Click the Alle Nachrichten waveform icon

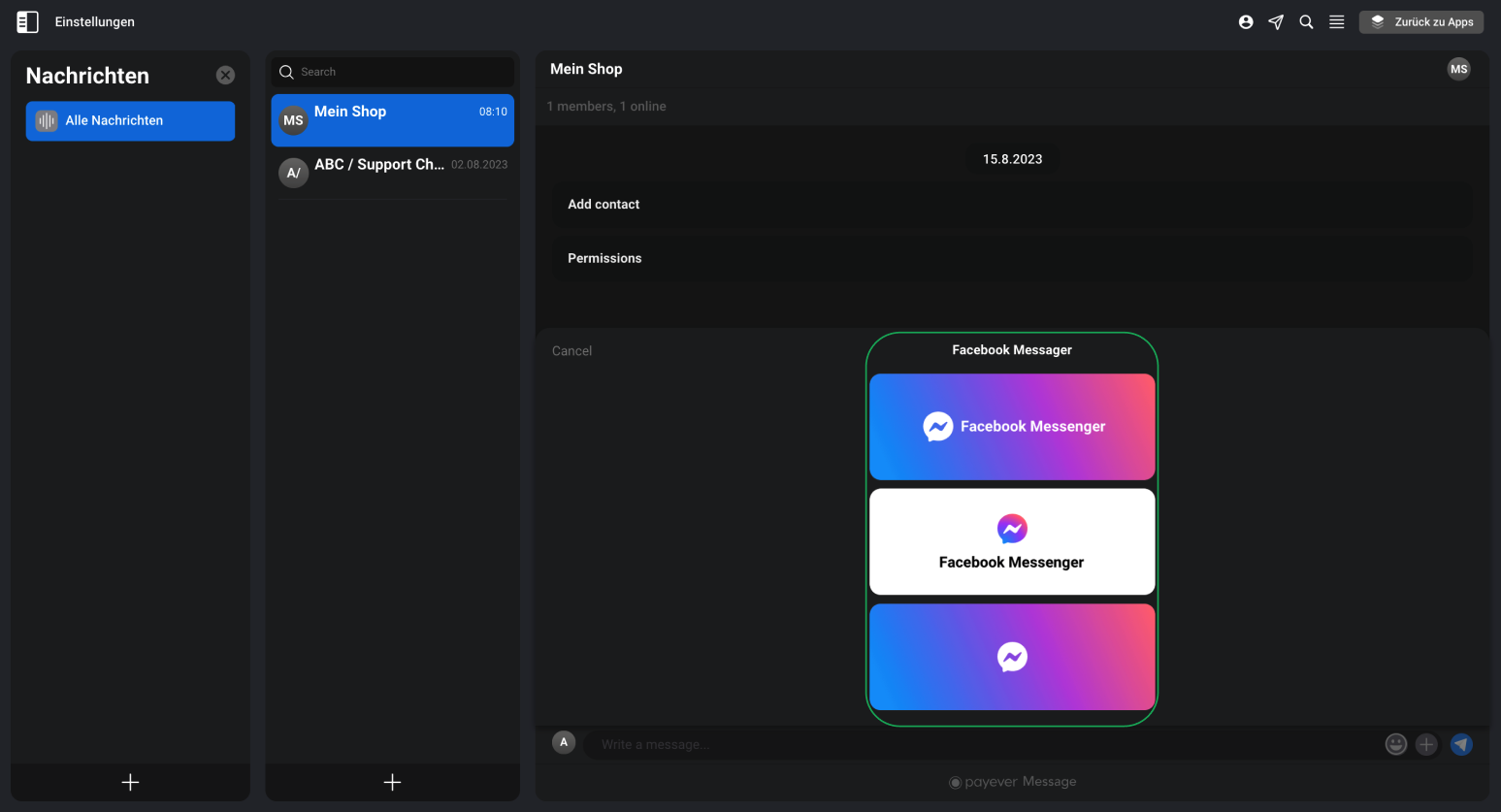[x=47, y=120]
